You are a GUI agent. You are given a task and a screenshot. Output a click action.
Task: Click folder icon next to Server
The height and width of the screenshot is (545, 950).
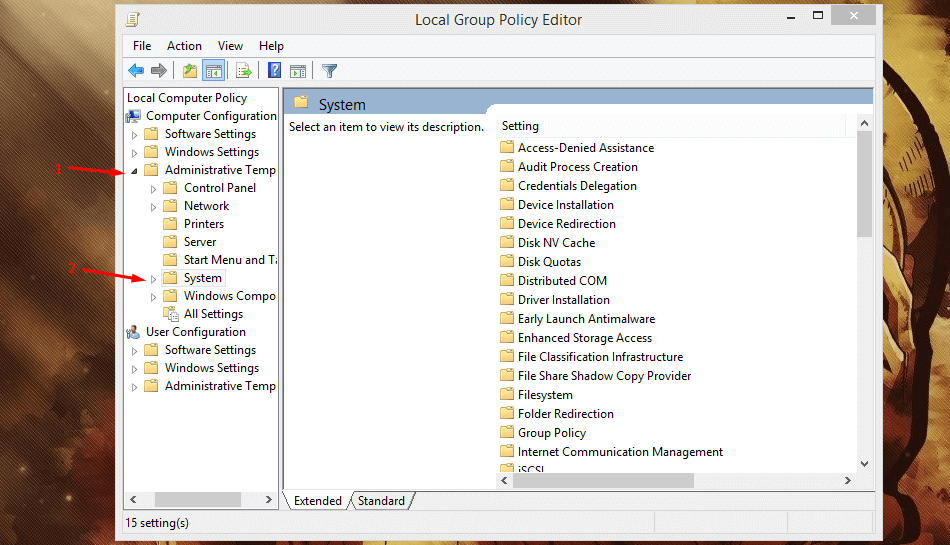tap(170, 242)
